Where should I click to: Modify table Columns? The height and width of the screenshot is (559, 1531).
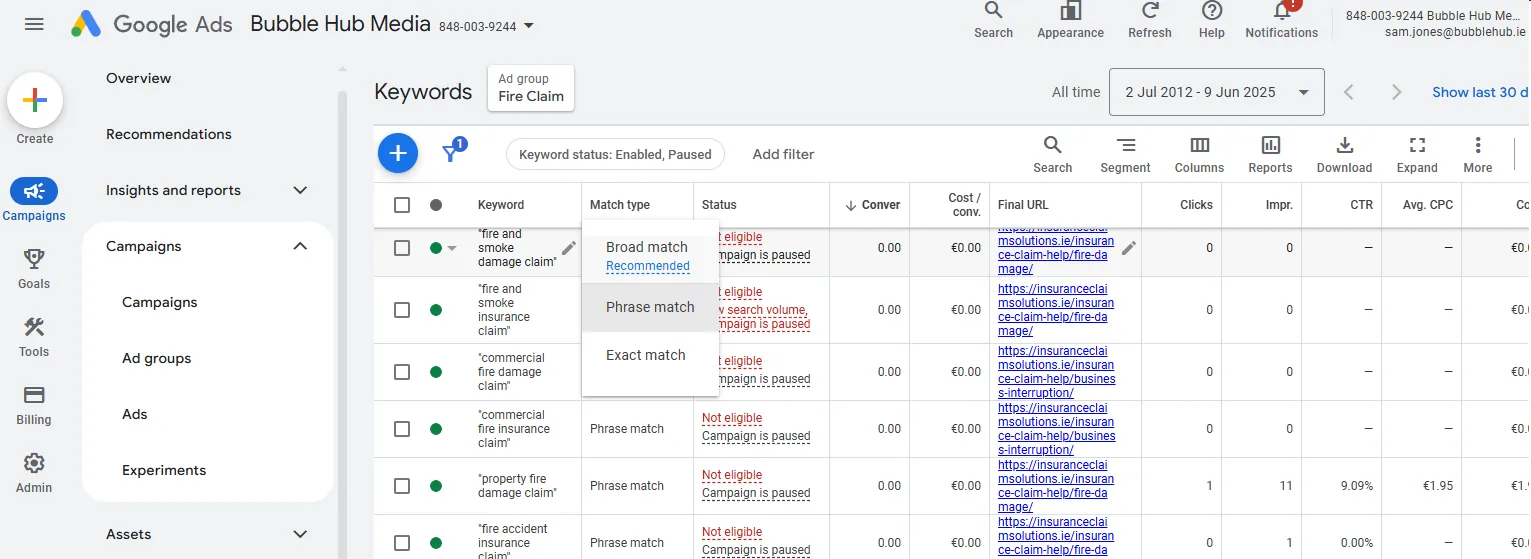[x=1200, y=154]
